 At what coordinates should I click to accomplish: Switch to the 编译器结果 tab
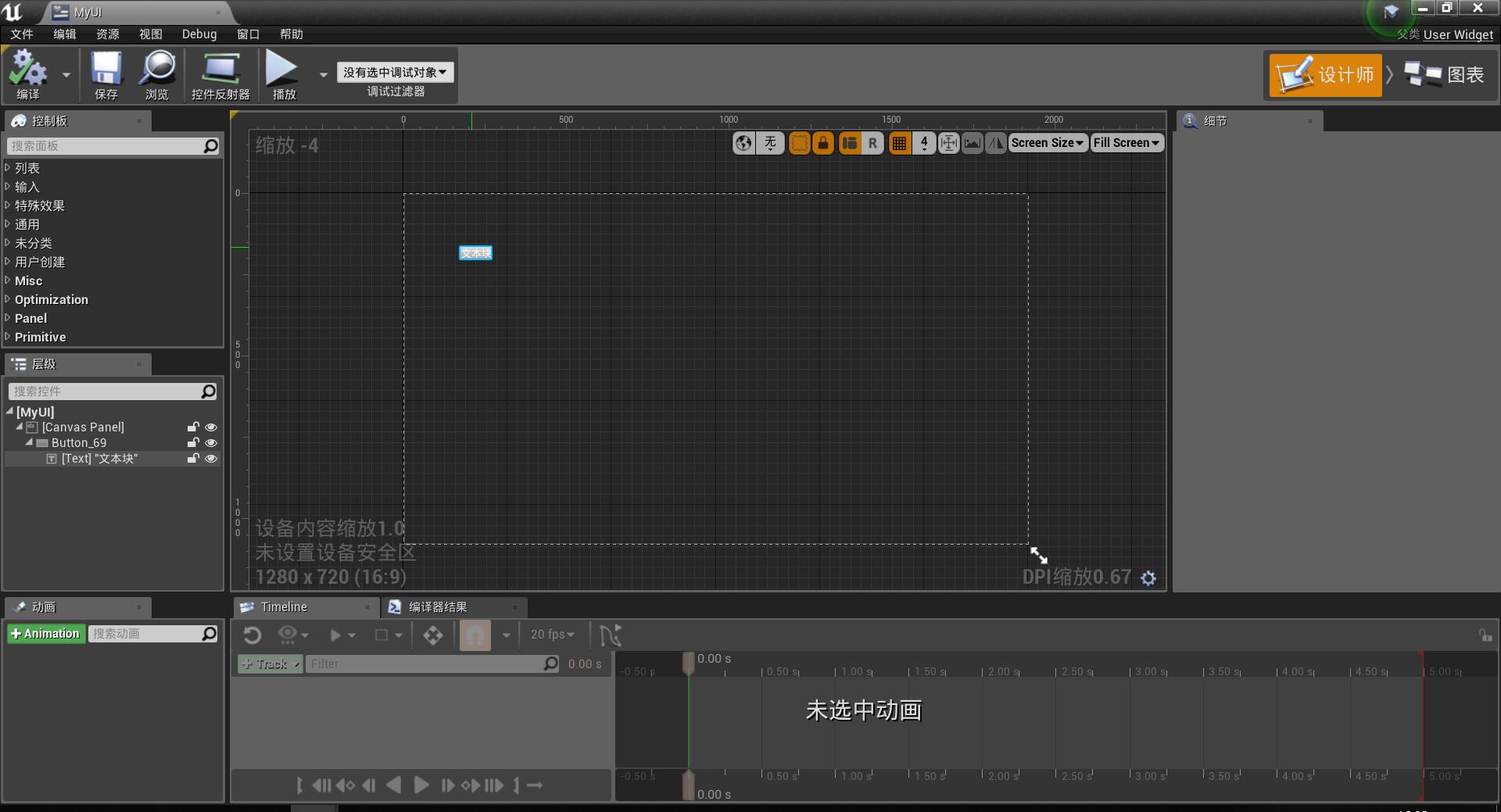point(436,607)
